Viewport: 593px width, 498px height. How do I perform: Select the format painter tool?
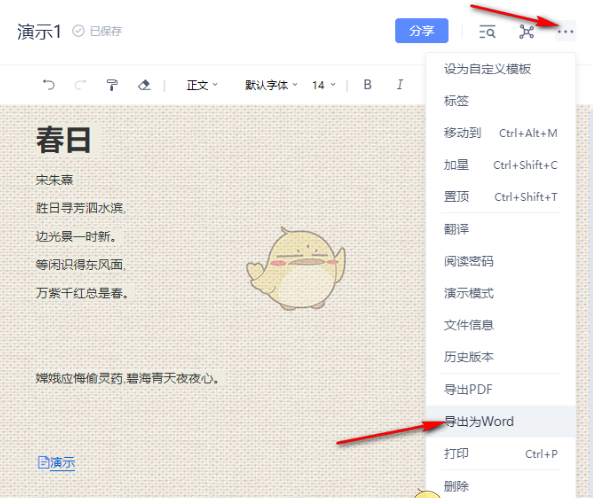(112, 85)
